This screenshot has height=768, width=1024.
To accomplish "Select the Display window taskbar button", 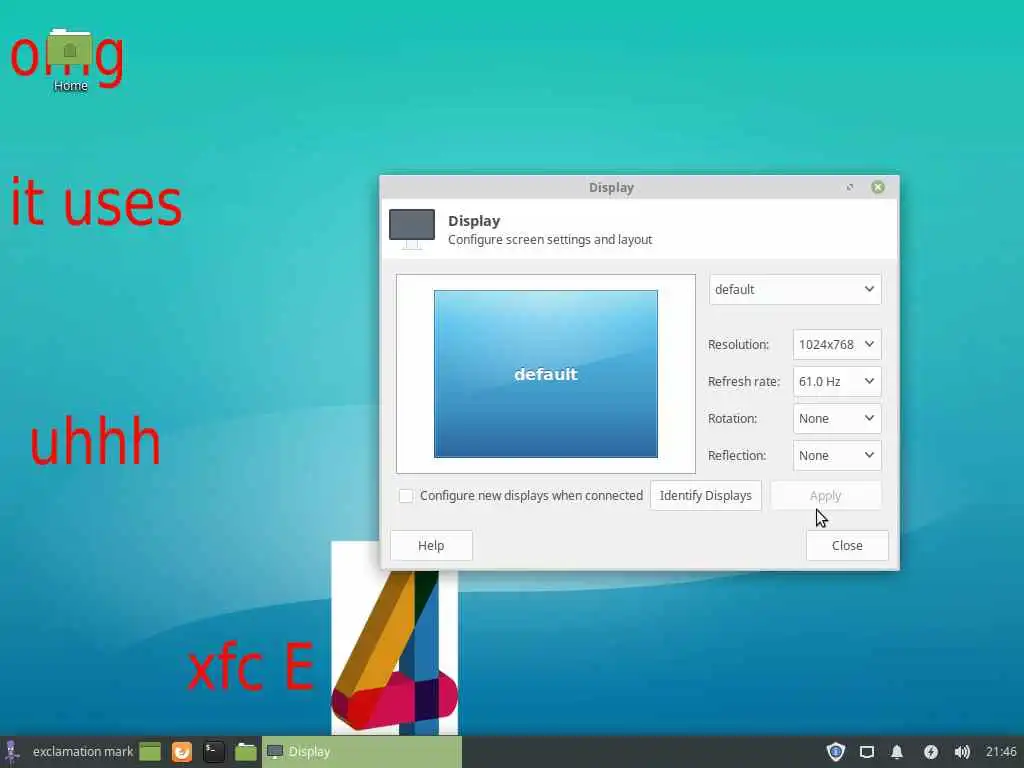I will (362, 752).
